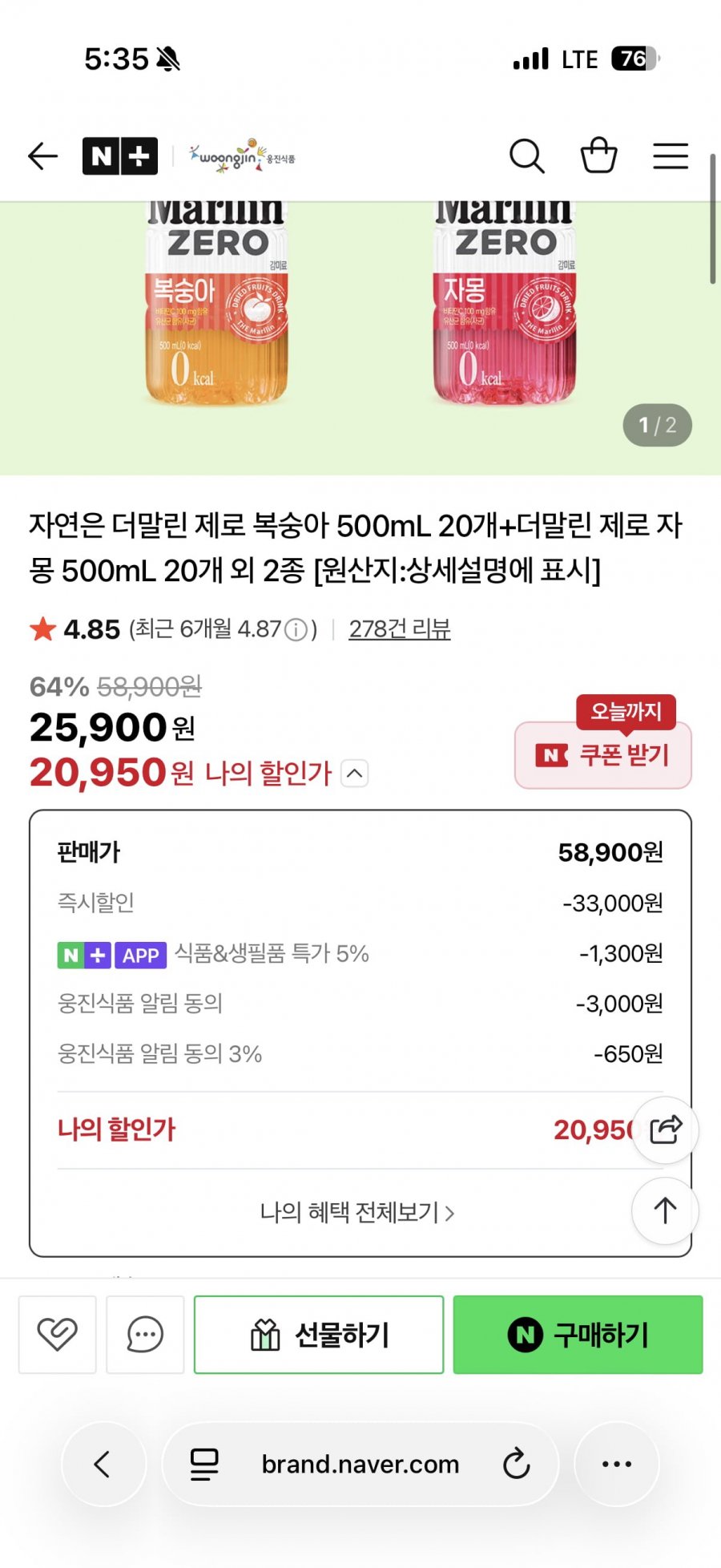721x1568 pixels.
Task: Open the 278건 리뷰 reviews link
Action: [399, 629]
